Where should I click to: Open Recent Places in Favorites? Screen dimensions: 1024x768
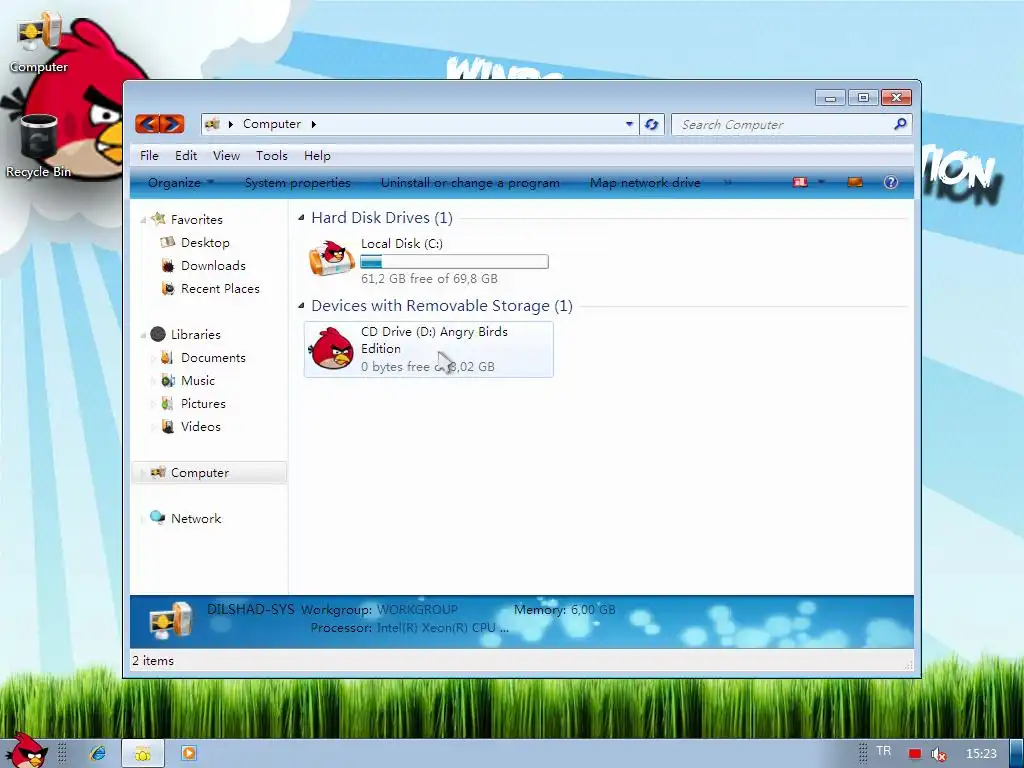tap(220, 289)
